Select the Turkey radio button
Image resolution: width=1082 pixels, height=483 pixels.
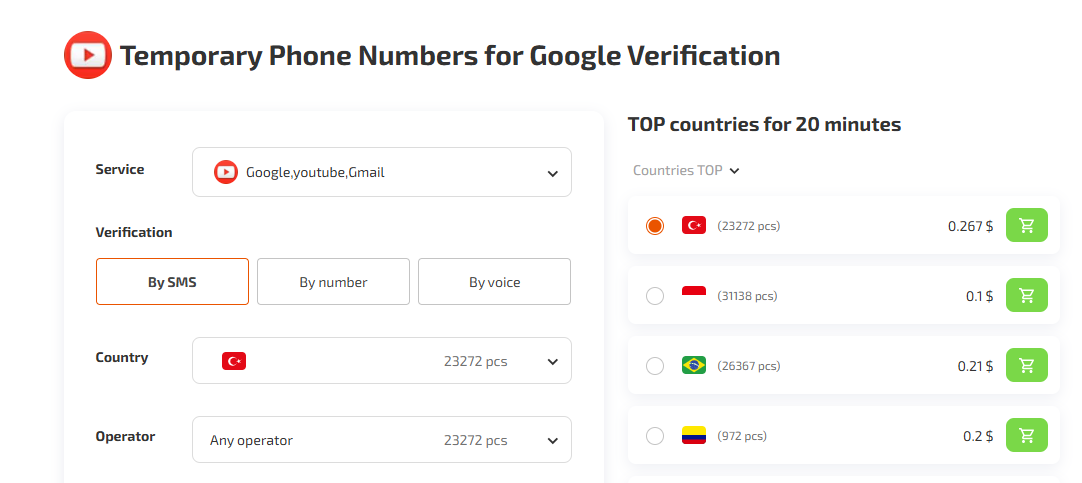(655, 226)
